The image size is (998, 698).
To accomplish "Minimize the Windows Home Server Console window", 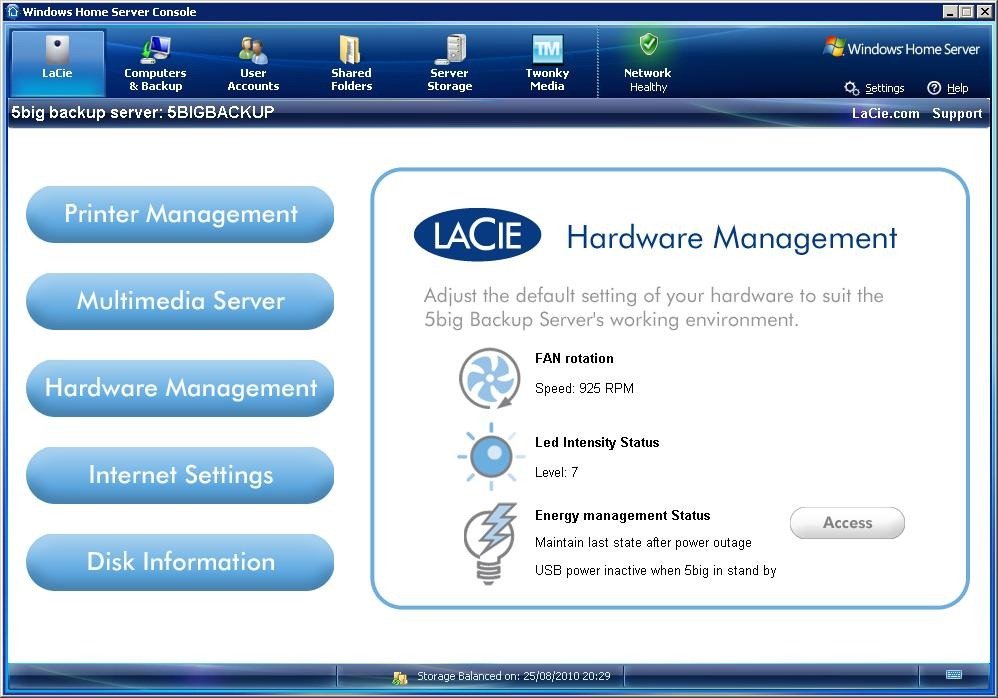I will (950, 11).
